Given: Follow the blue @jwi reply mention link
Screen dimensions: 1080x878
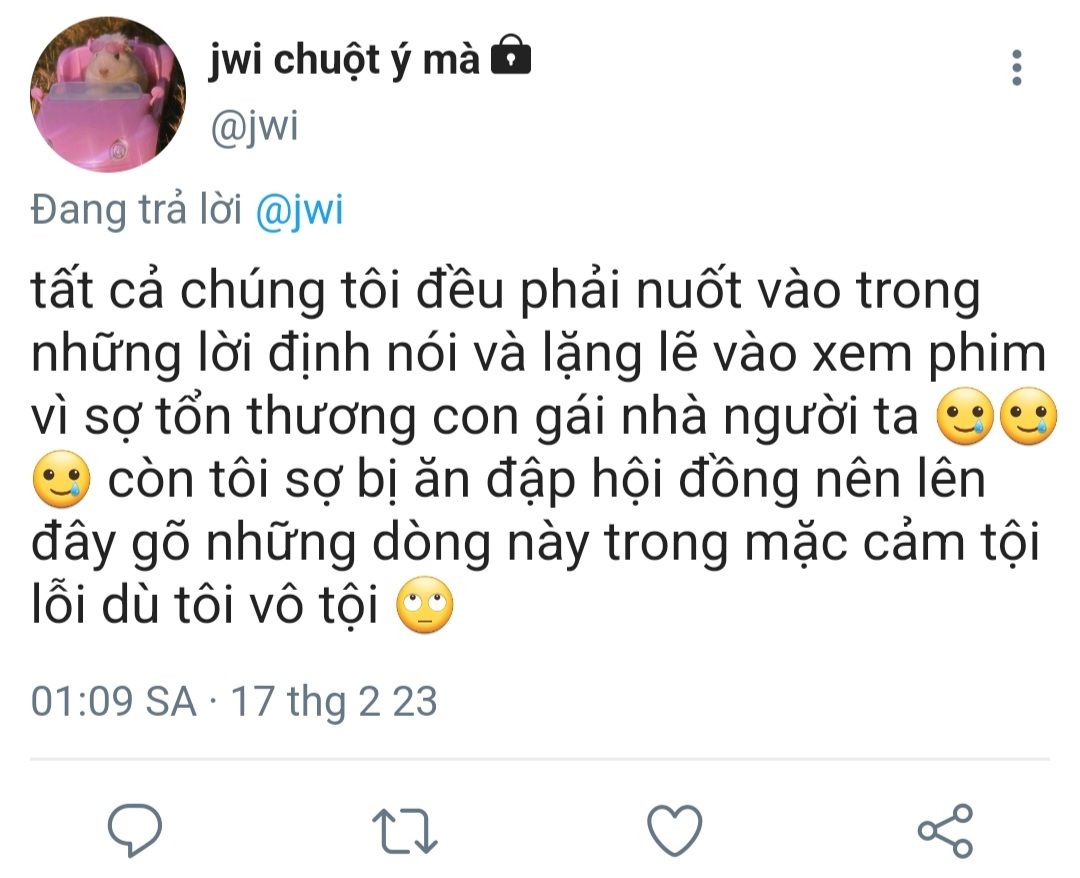Looking at the screenshot, I should (x=300, y=209).
